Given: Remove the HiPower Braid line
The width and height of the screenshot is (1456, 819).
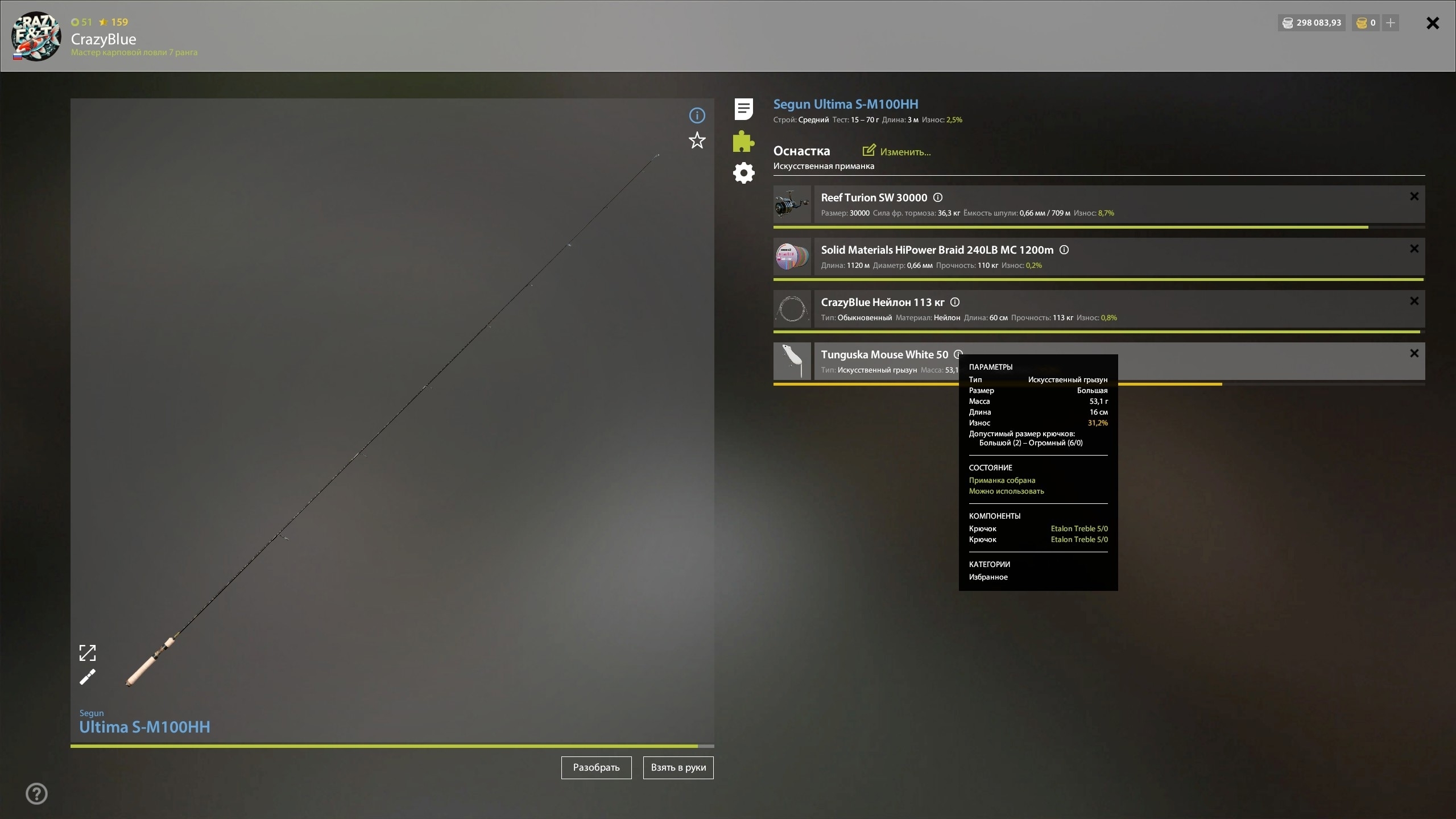Looking at the screenshot, I should 1414,249.
